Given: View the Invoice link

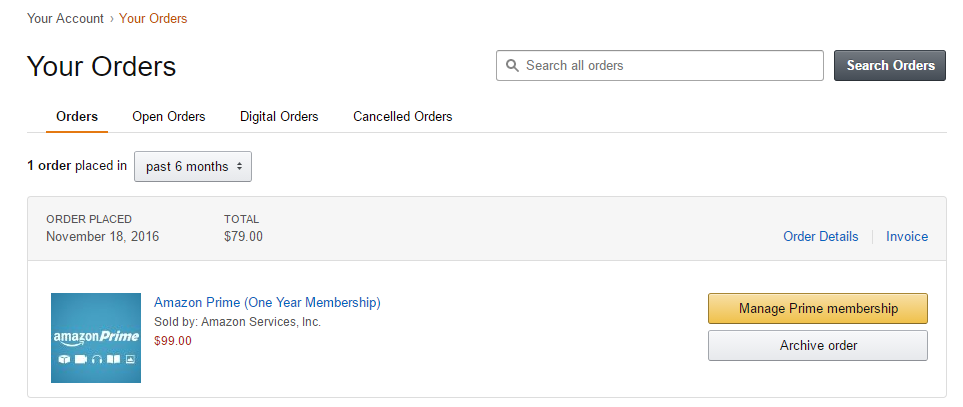Looking at the screenshot, I should 906,237.
